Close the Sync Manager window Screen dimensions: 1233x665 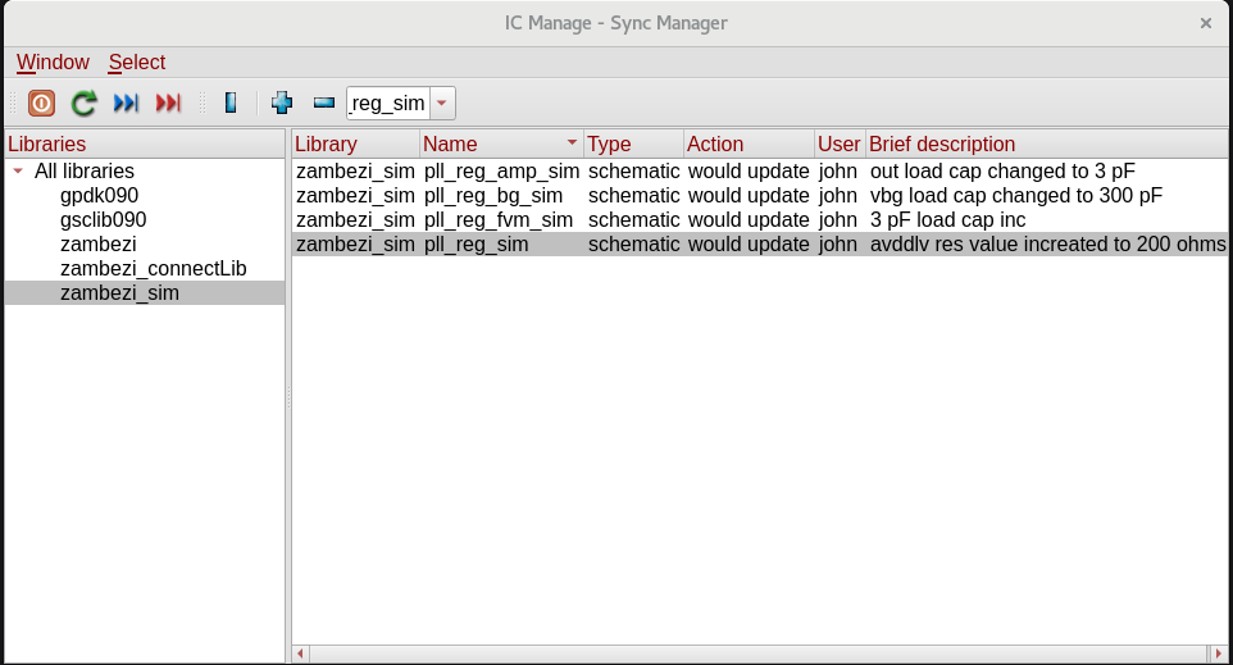1206,23
